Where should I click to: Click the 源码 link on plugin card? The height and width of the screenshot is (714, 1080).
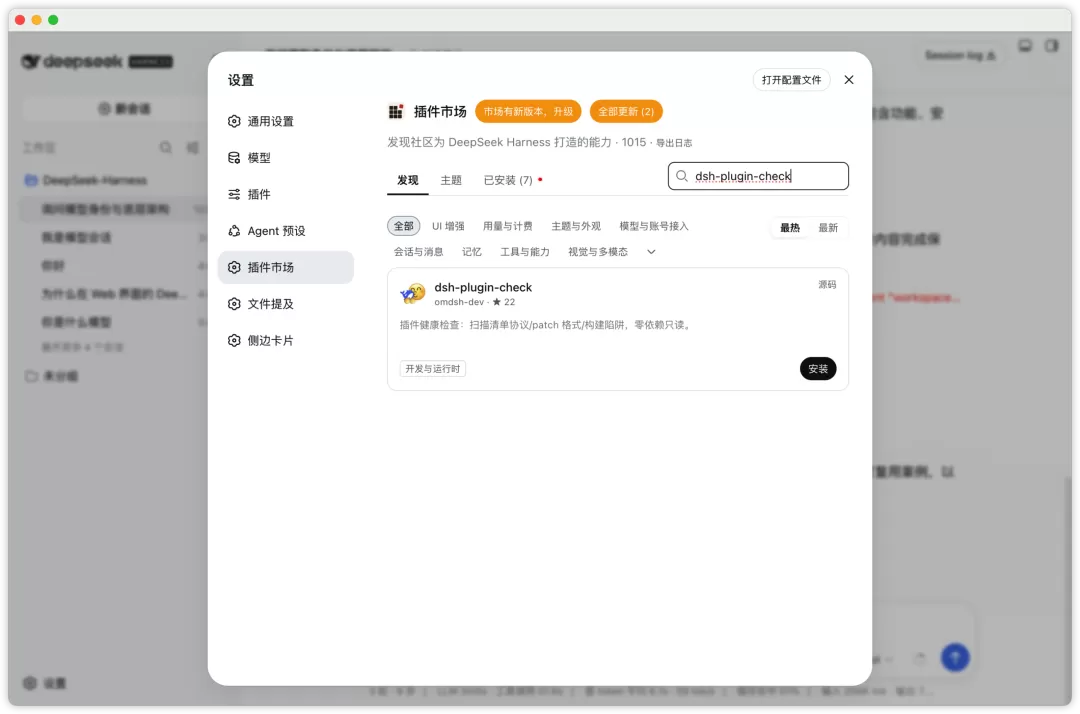point(827,284)
